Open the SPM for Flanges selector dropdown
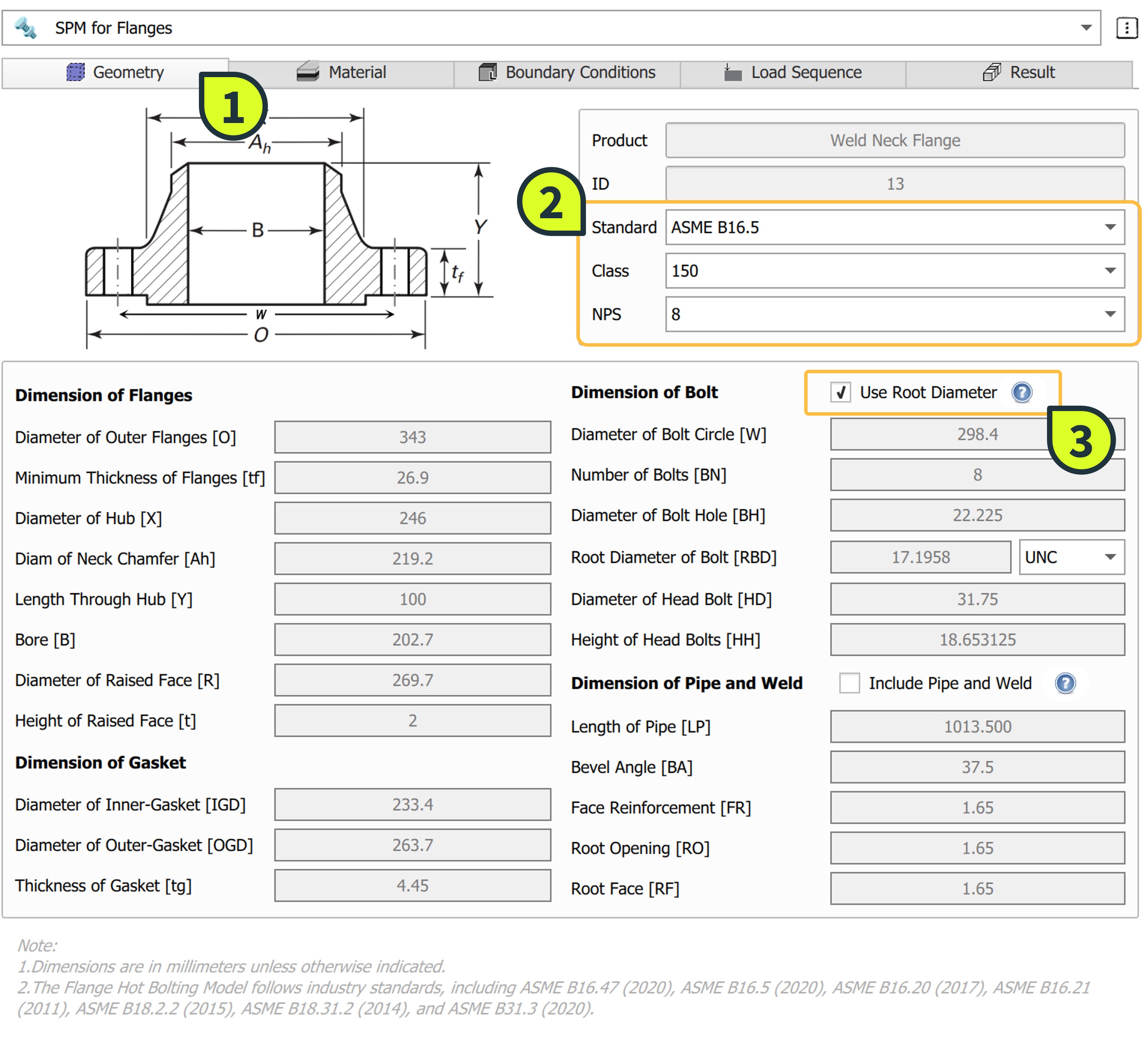 tap(1086, 27)
